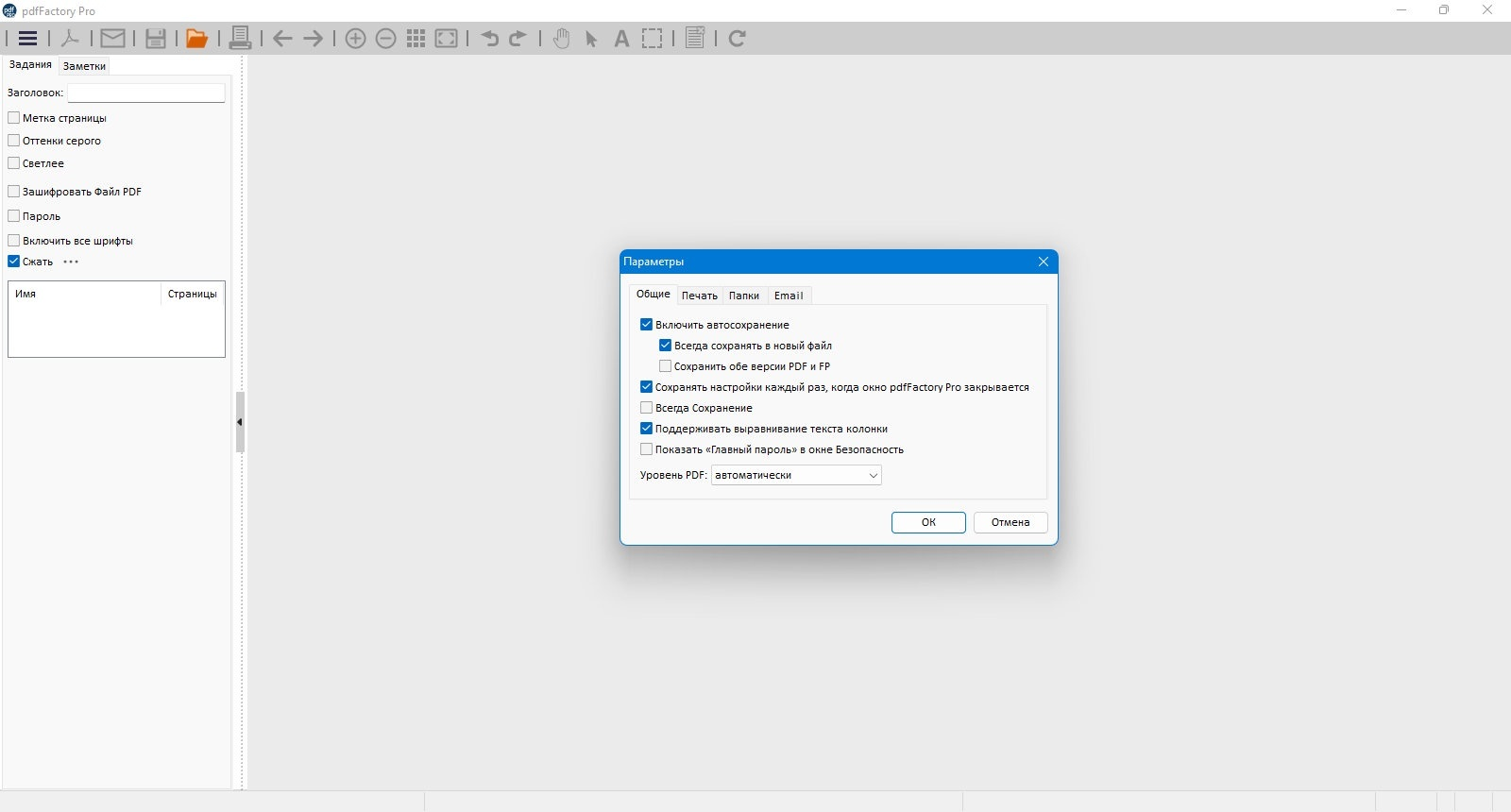Uncheck Включить автосохранение option
This screenshot has height=812, width=1511.
(646, 325)
